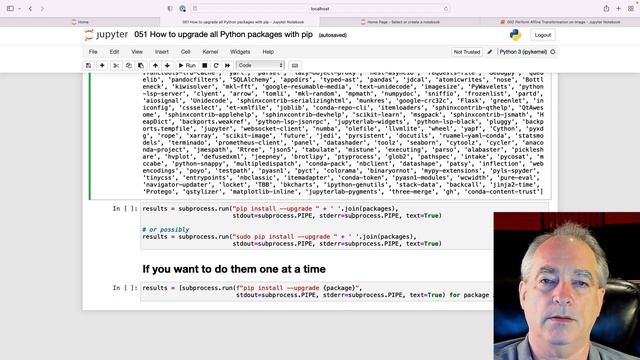Cut selected cells with scissors icon
The height and width of the screenshot is (360, 640).
(x=116, y=65)
